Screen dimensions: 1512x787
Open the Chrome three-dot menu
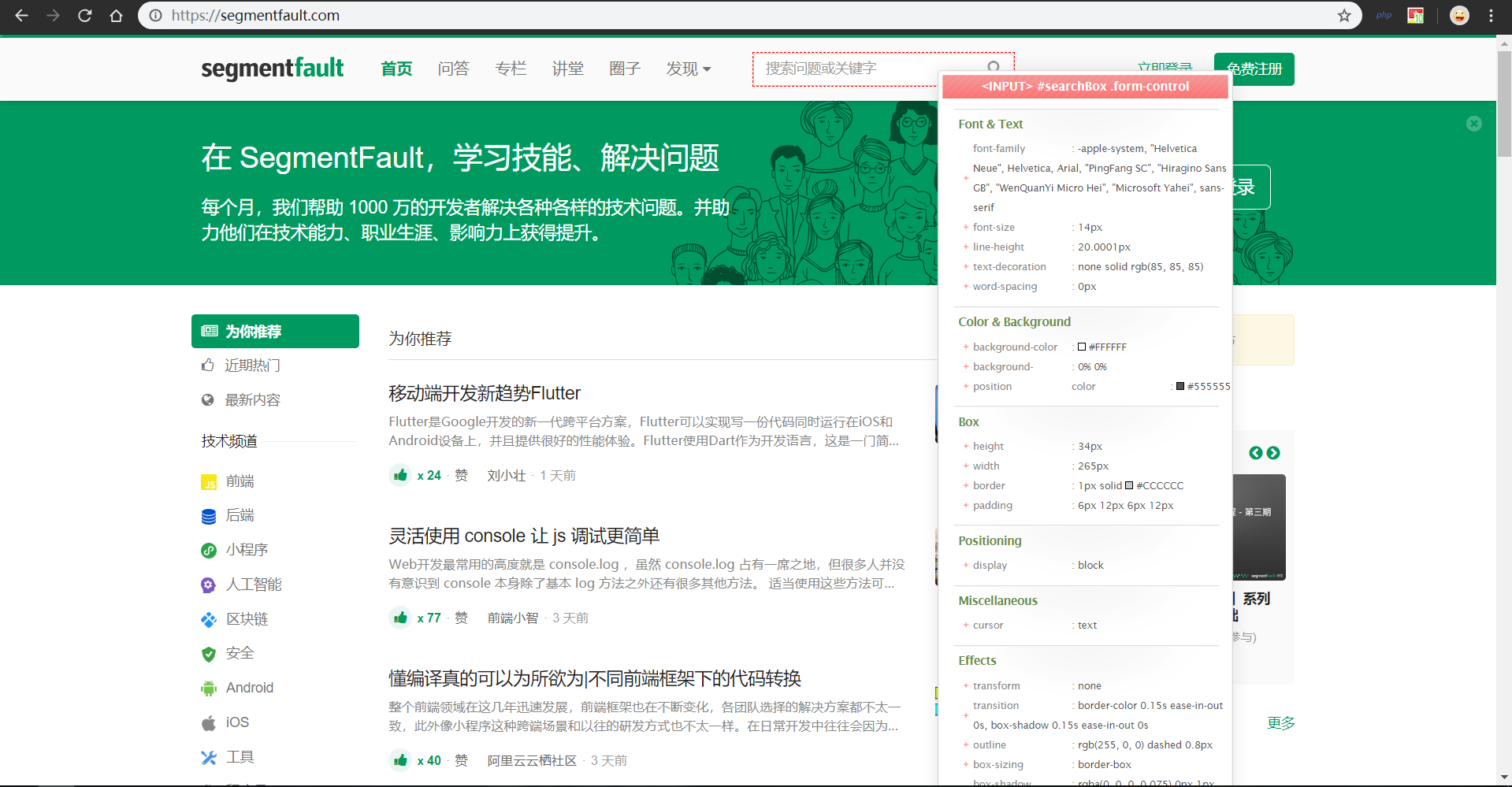point(1491,16)
